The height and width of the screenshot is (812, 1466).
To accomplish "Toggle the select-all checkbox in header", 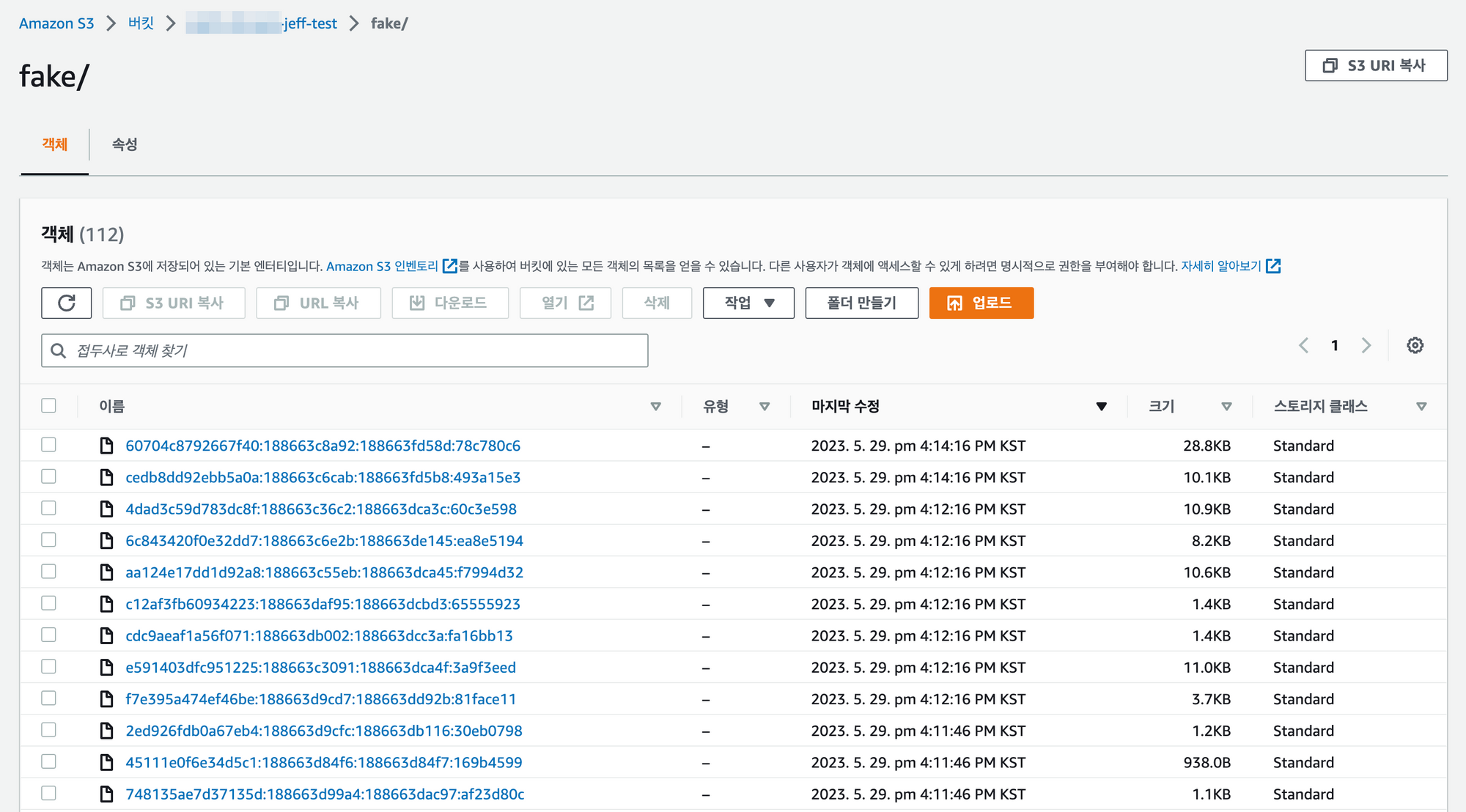I will [49, 406].
